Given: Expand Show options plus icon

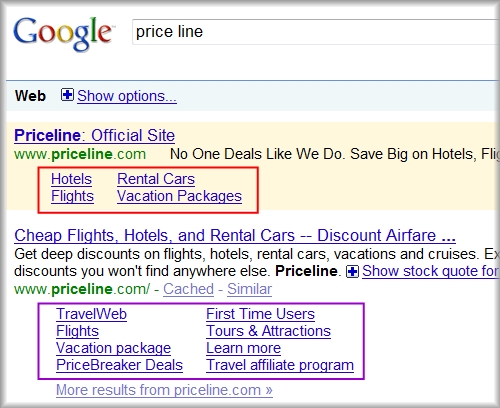Looking at the screenshot, I should (67, 95).
